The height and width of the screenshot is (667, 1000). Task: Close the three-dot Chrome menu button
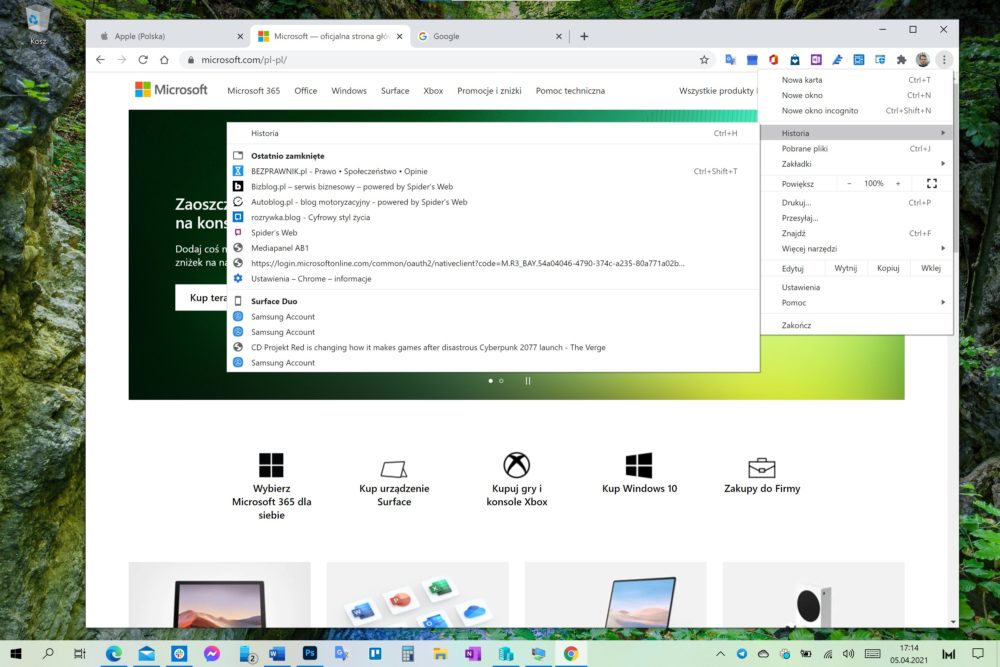pyautogui.click(x=944, y=59)
